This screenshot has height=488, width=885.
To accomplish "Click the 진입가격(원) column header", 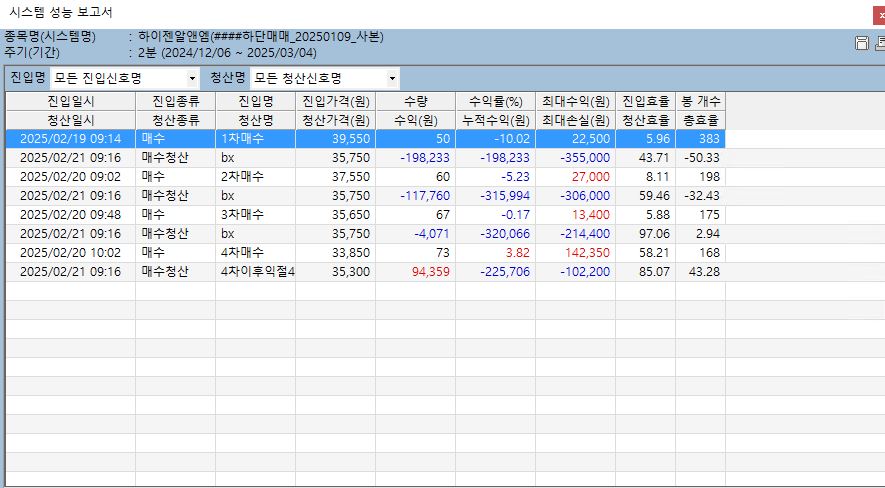I will [x=335, y=102].
